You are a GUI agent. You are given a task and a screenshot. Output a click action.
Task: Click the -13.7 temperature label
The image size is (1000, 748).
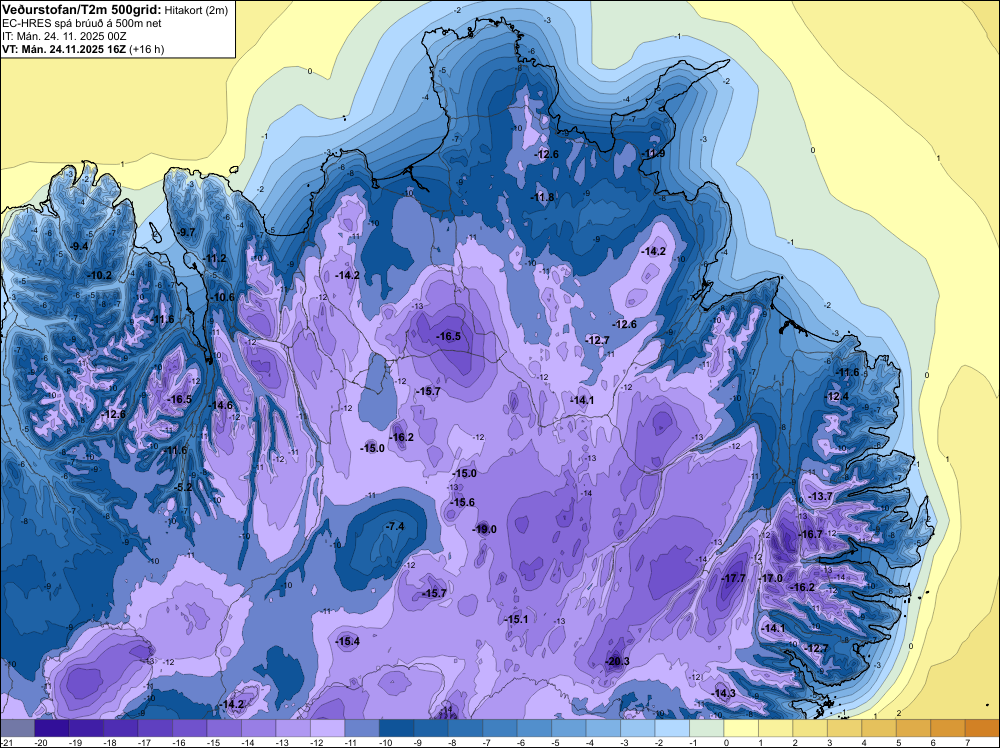pyautogui.click(x=820, y=496)
